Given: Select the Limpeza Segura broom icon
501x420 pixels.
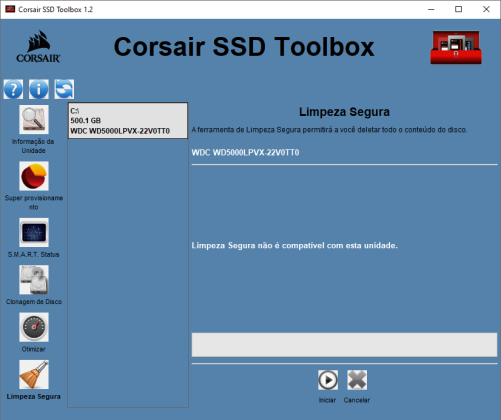Looking at the screenshot, I should (x=34, y=374).
